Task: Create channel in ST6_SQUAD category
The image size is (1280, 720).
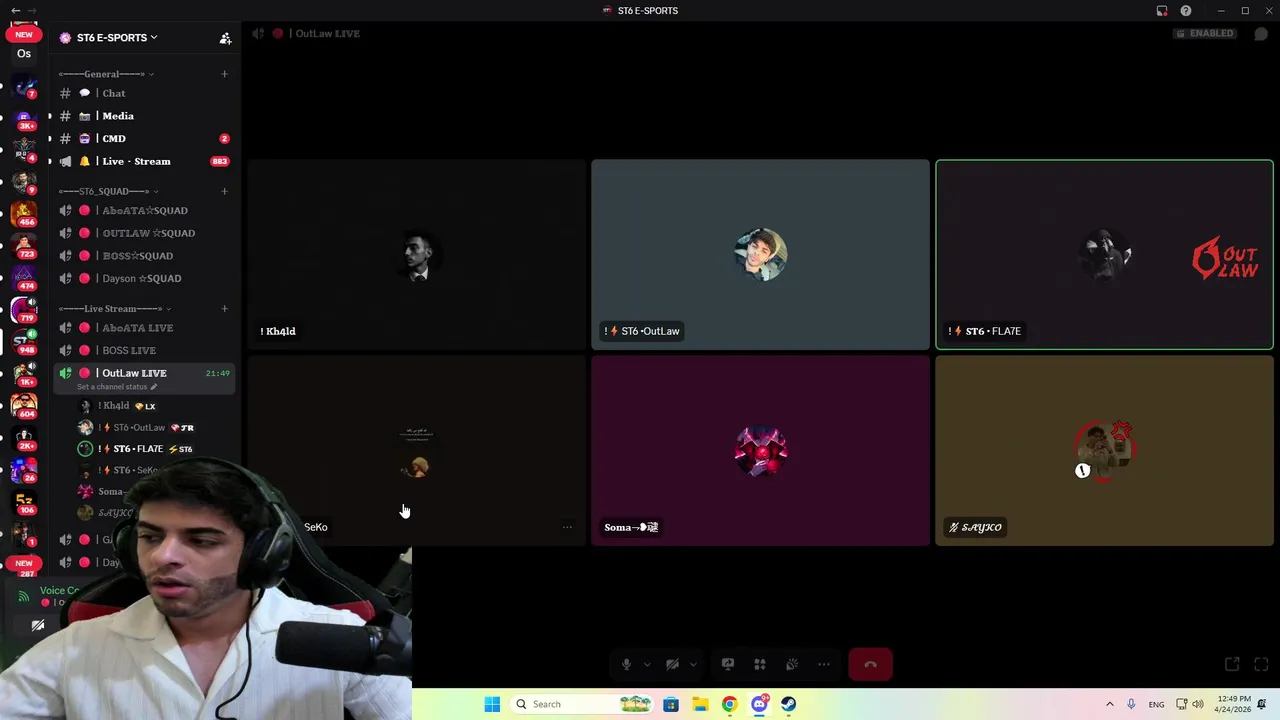Action: click(224, 191)
